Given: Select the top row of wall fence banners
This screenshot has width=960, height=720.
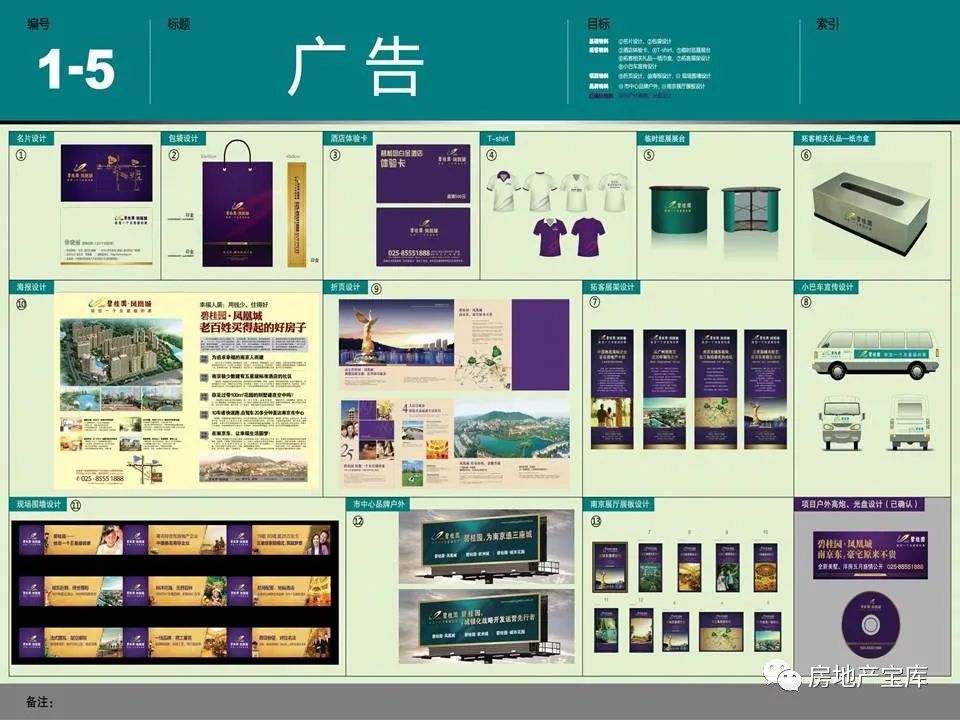Looking at the screenshot, I should (x=174, y=539).
